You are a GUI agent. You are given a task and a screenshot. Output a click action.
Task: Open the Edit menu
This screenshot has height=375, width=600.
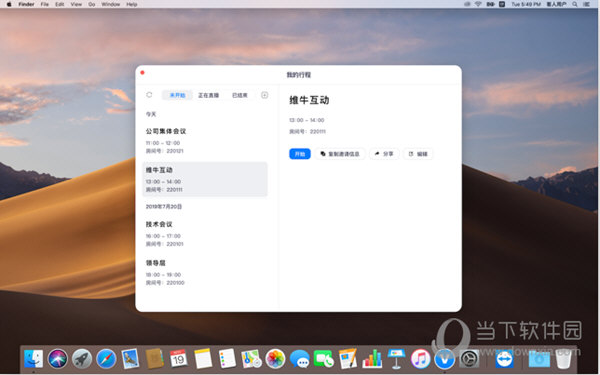pyautogui.click(x=60, y=4)
